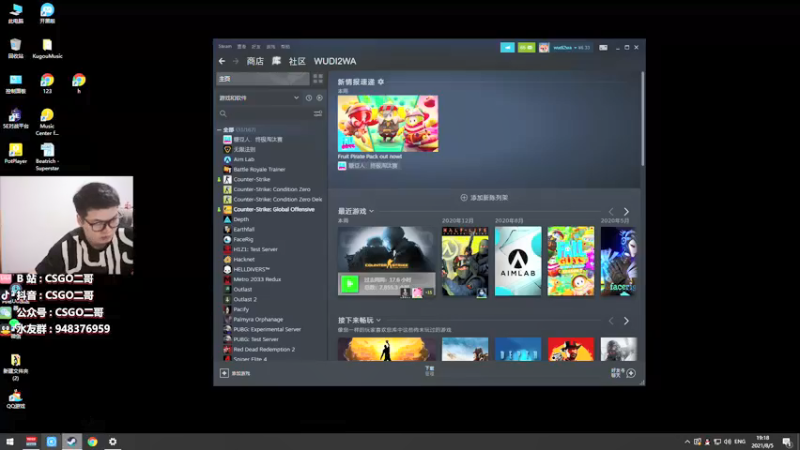800x450 pixels.
Task: Click the green play button on CS:GO card
Action: point(349,284)
